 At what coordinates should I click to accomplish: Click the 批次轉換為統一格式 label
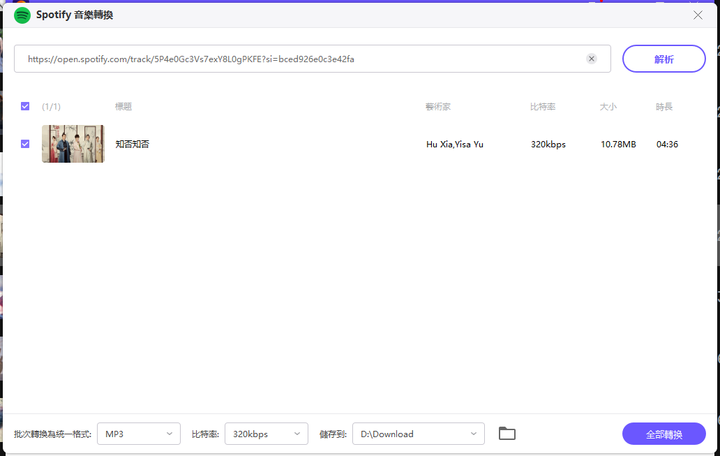(53, 434)
